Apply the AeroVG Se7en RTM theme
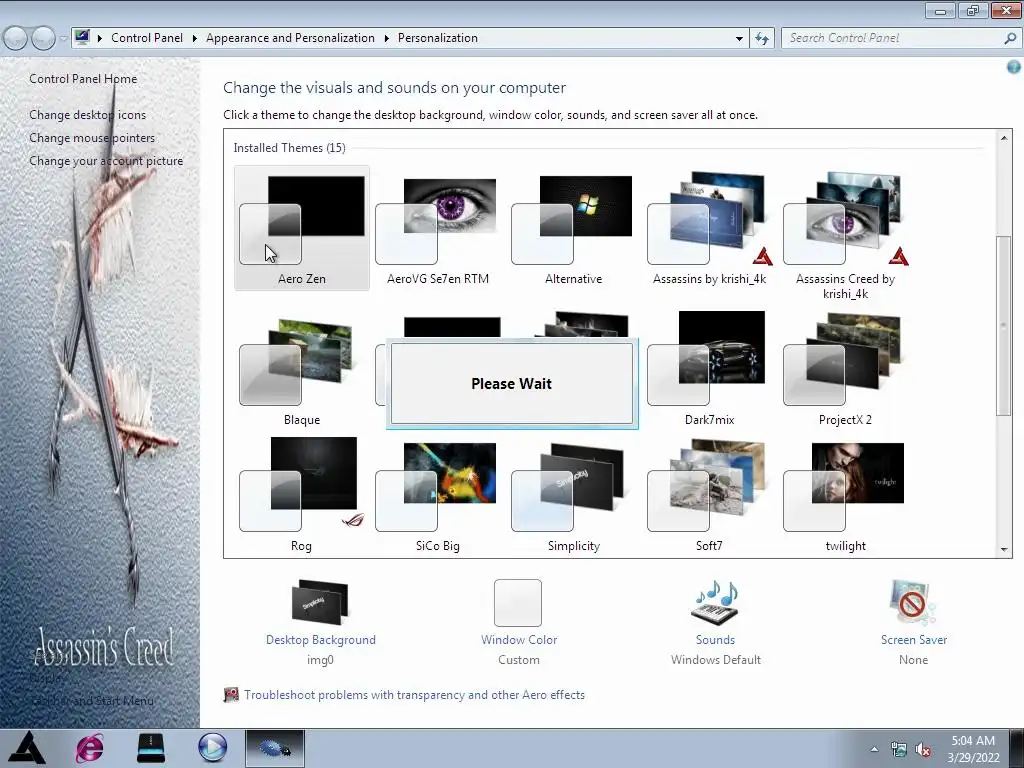This screenshot has width=1024, height=768. (438, 228)
